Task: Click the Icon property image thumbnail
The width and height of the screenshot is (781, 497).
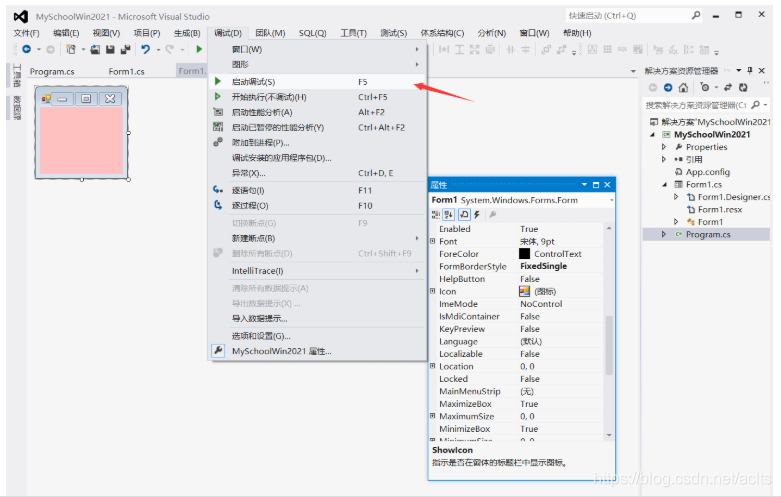Action: 524,291
